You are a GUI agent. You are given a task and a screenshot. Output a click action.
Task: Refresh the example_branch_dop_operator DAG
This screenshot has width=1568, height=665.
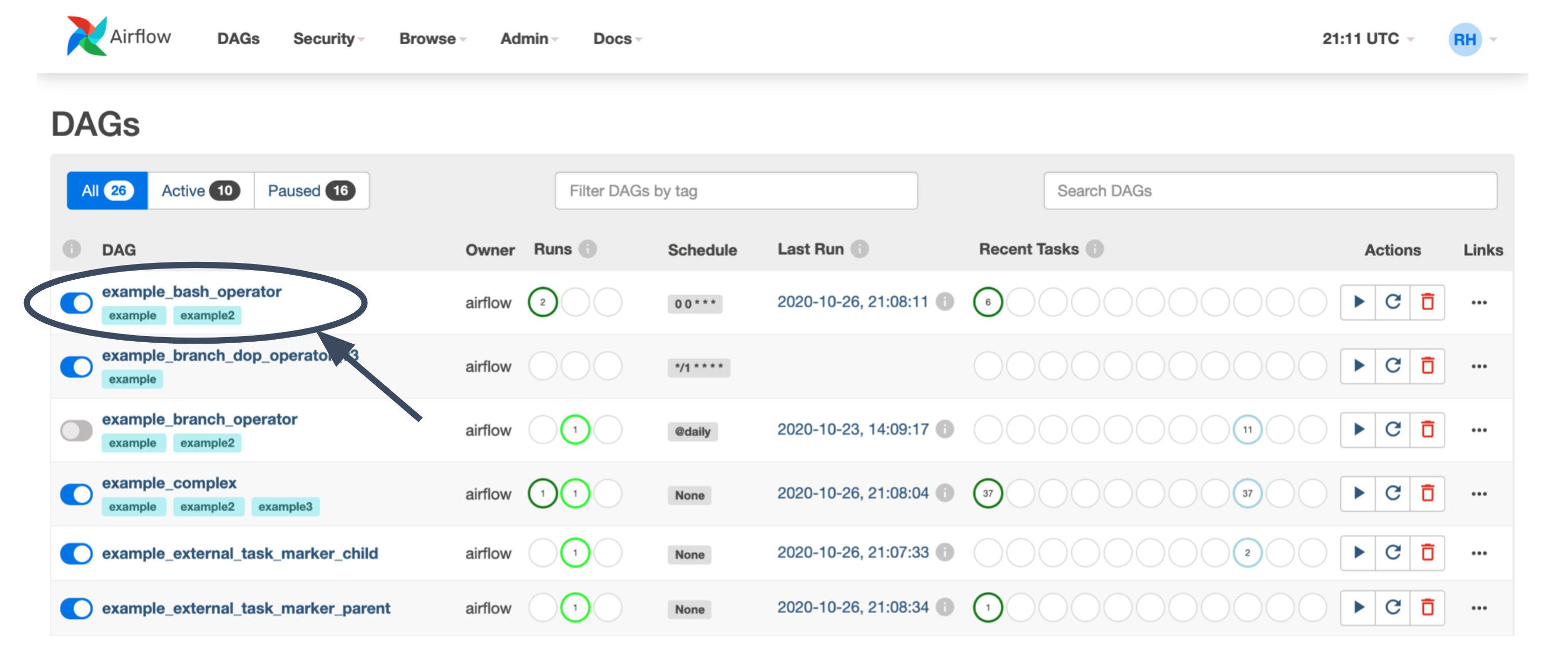pos(1393,366)
